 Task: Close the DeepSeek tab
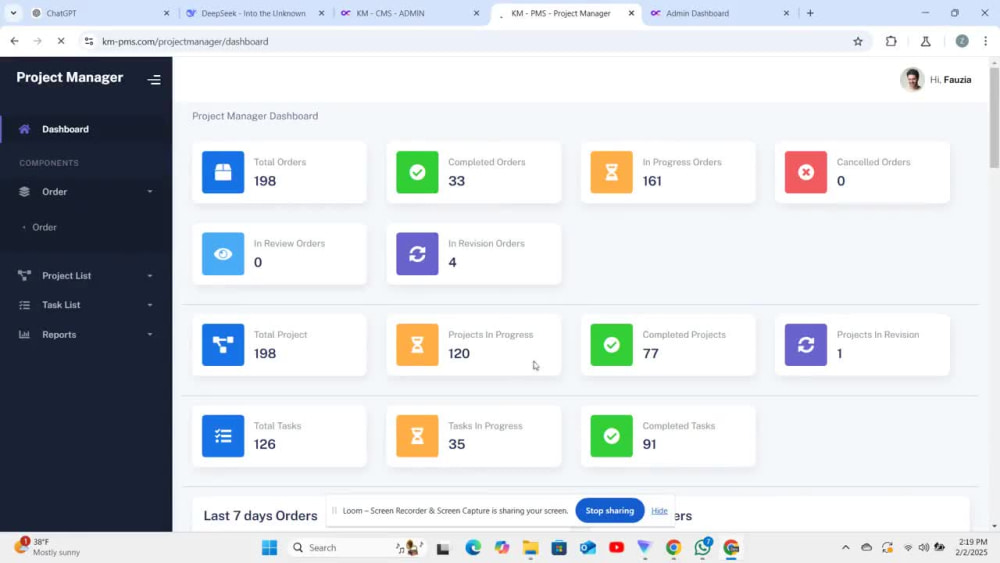(321, 13)
